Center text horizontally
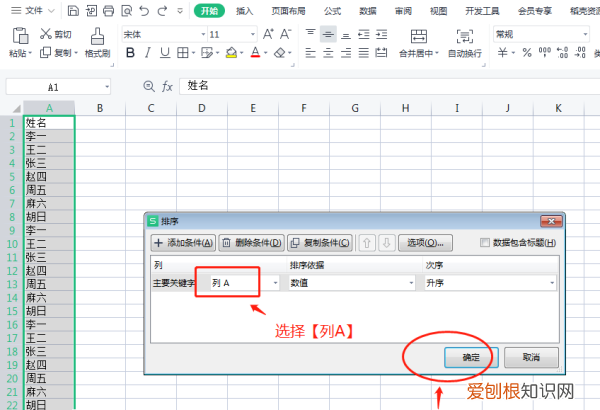The image size is (600, 410). pyautogui.click(x=328, y=52)
